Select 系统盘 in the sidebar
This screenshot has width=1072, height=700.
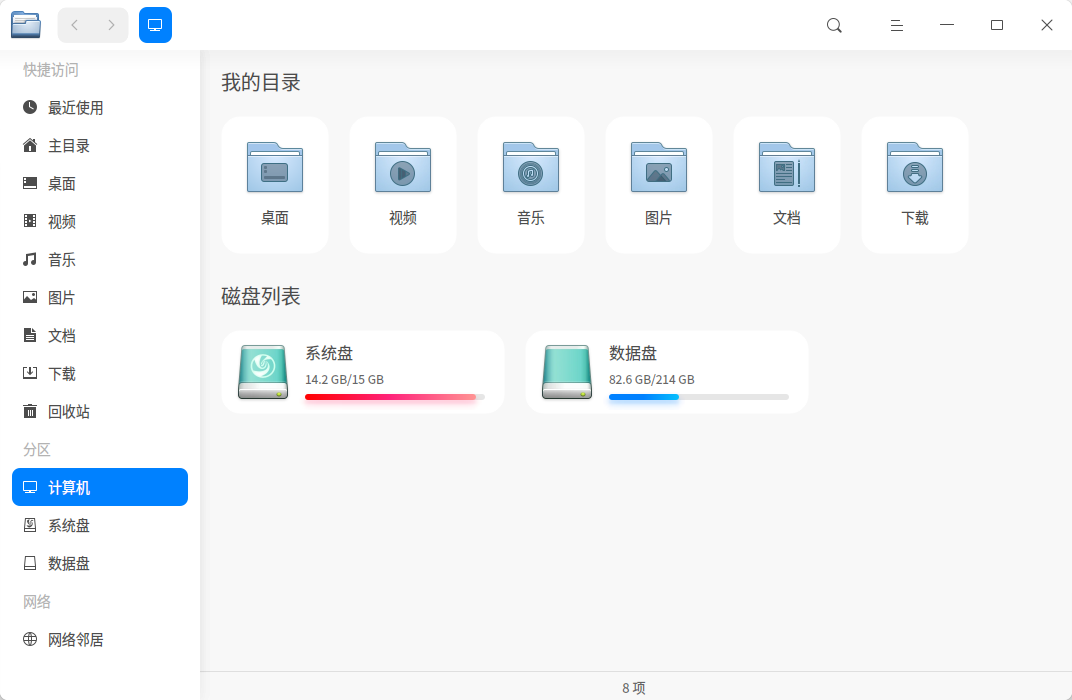coord(100,525)
